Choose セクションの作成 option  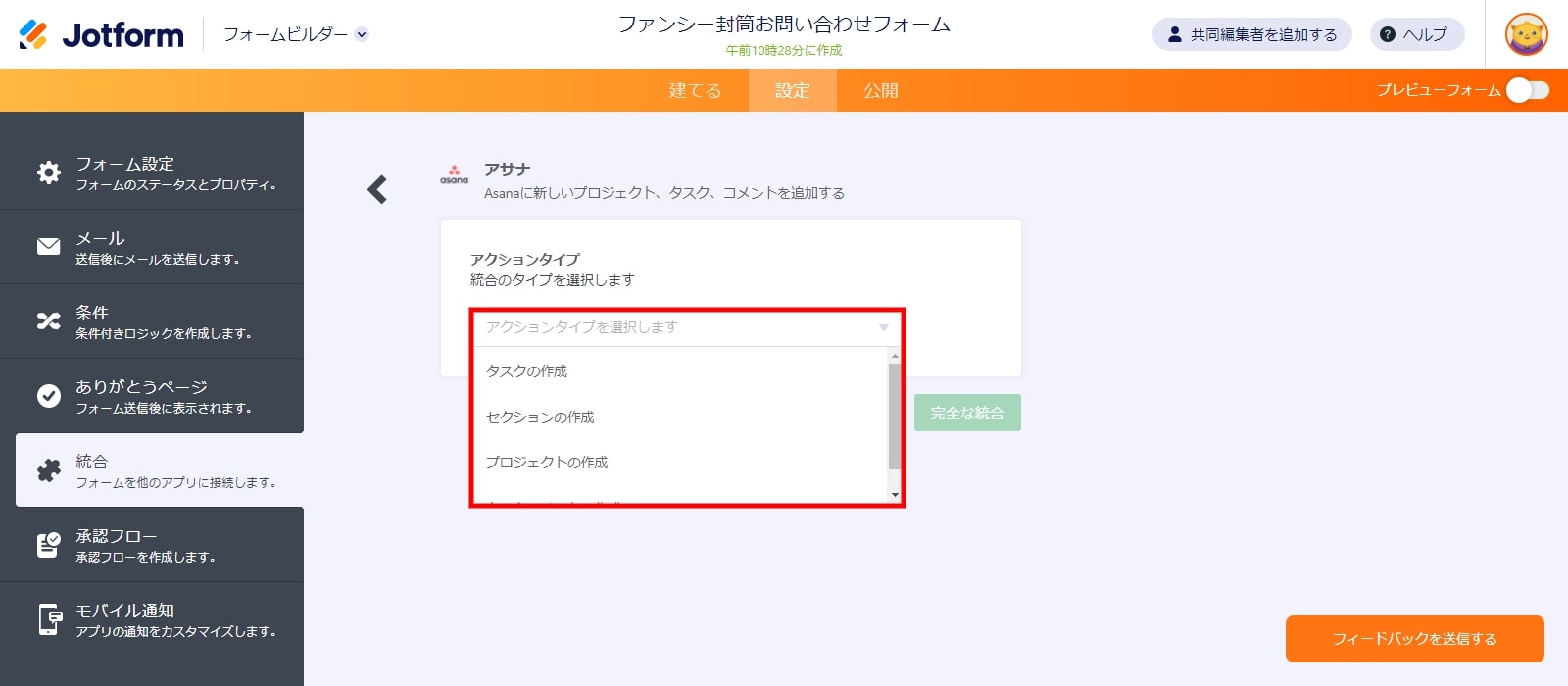(x=540, y=417)
